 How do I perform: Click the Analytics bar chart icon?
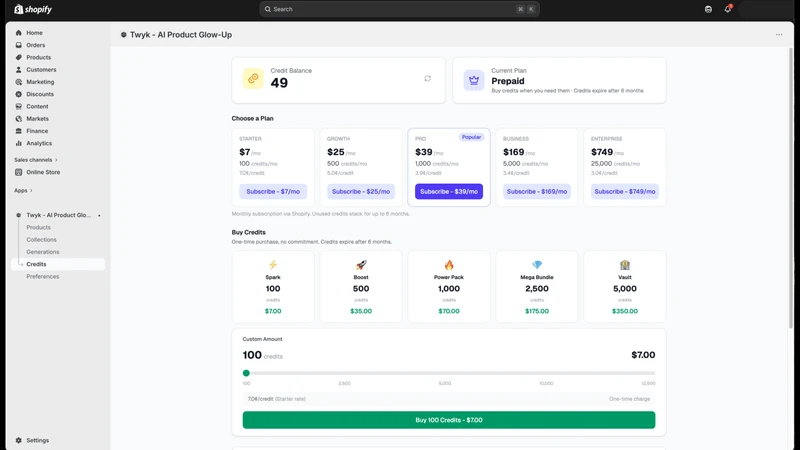click(x=19, y=143)
